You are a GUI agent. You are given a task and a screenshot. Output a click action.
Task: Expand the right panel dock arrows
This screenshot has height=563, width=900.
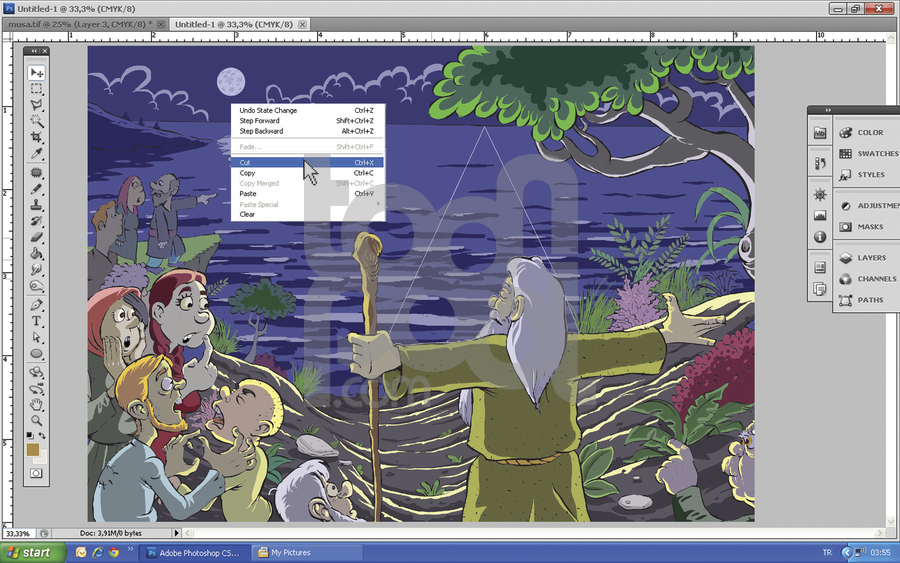[828, 110]
